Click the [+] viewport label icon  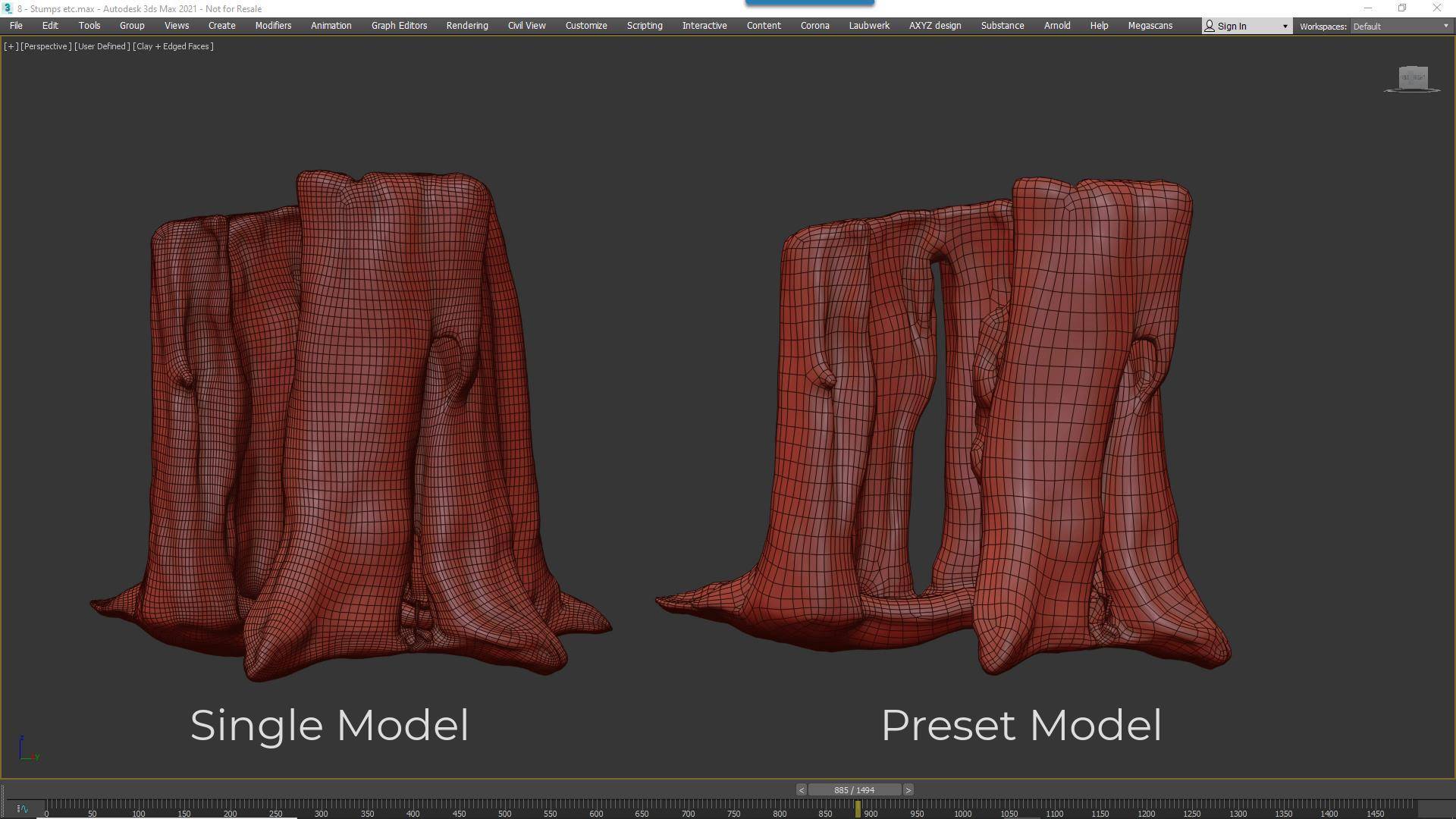10,45
